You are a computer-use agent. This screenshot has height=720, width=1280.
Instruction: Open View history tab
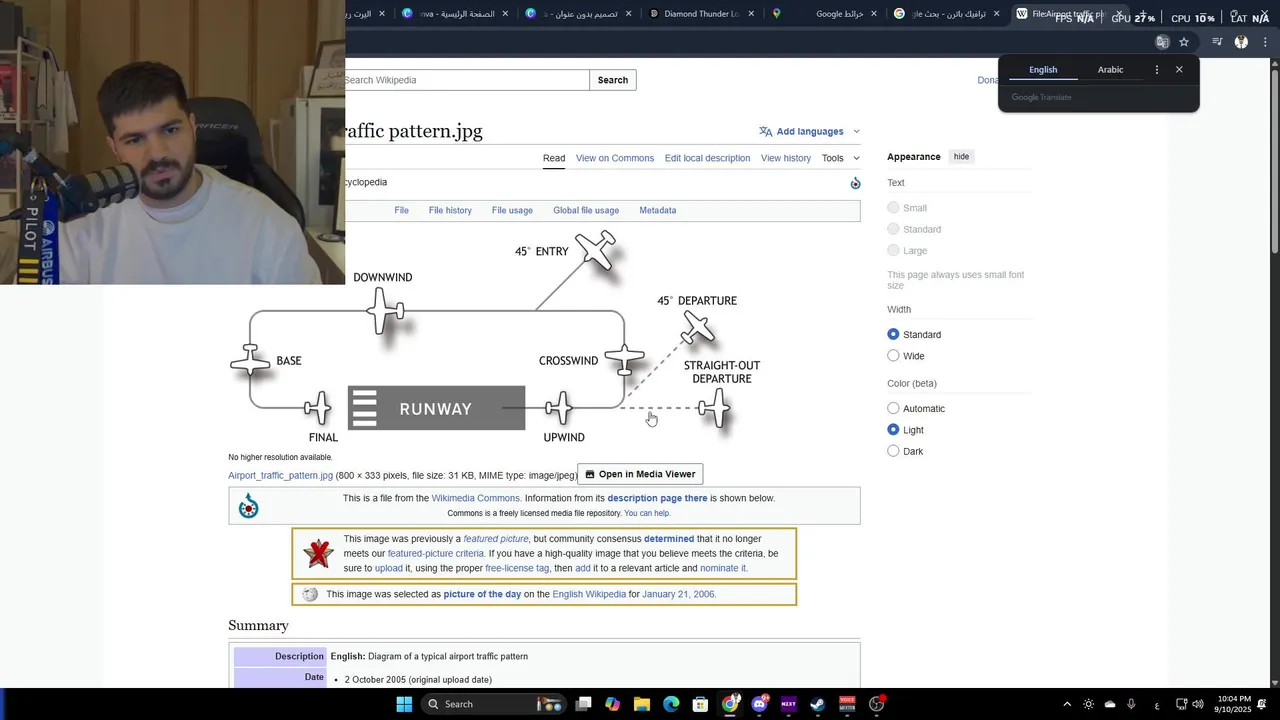[x=786, y=158]
